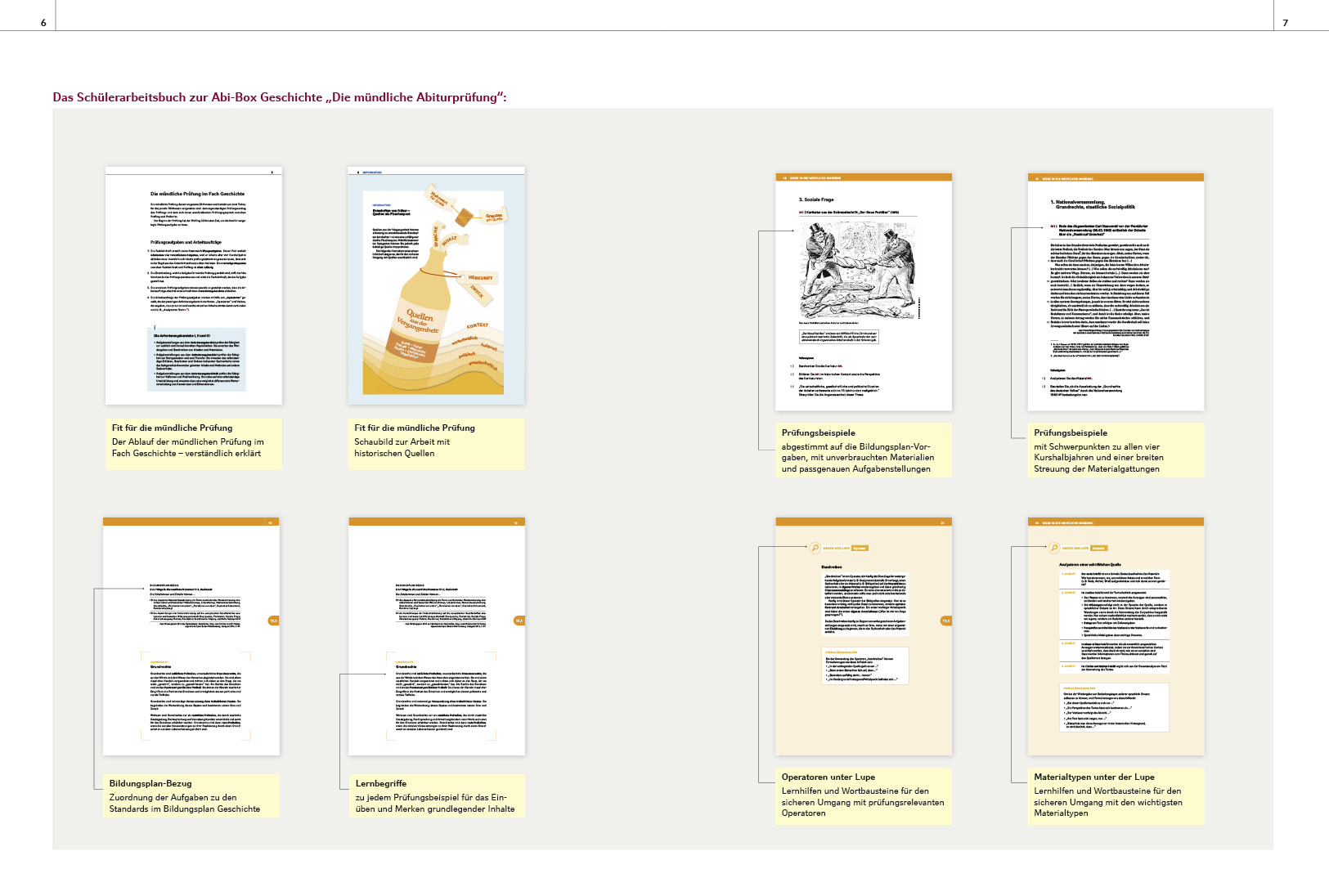This screenshot has width=1329, height=896.
Task: Open the Nationalversammlung page thumbnail
Action: (1116, 292)
